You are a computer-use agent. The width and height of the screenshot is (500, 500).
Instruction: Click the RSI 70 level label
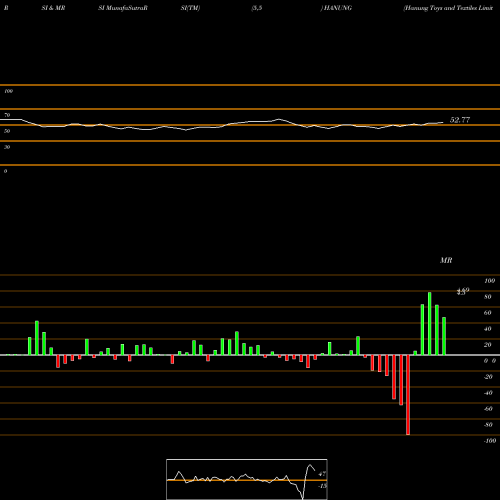(x=7, y=115)
